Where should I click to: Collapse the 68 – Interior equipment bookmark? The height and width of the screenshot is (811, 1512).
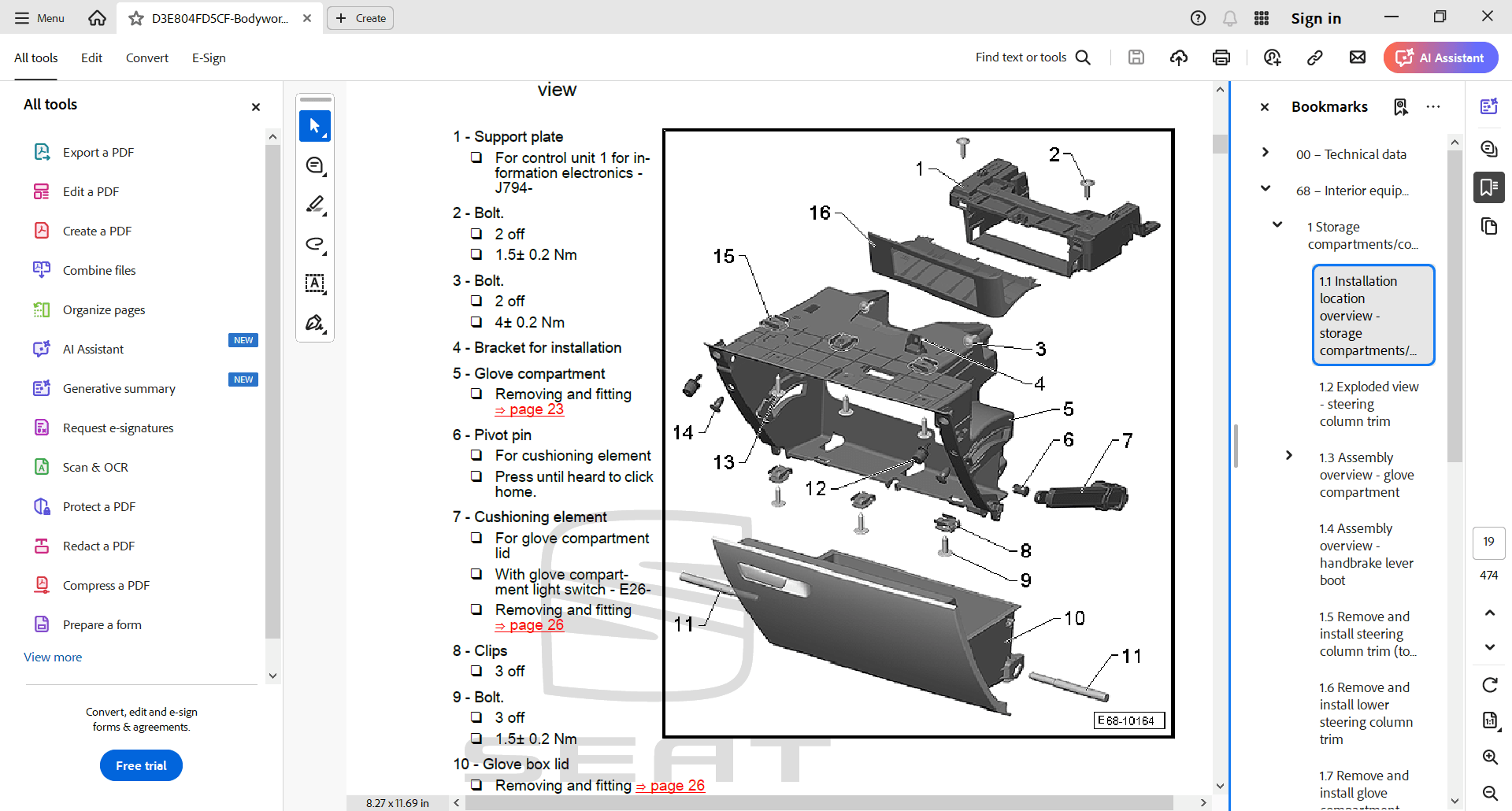(x=1266, y=189)
